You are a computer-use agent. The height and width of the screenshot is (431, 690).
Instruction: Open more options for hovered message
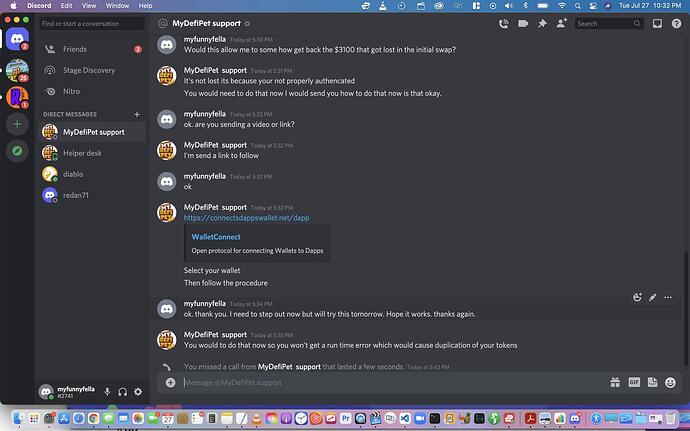[x=668, y=297]
